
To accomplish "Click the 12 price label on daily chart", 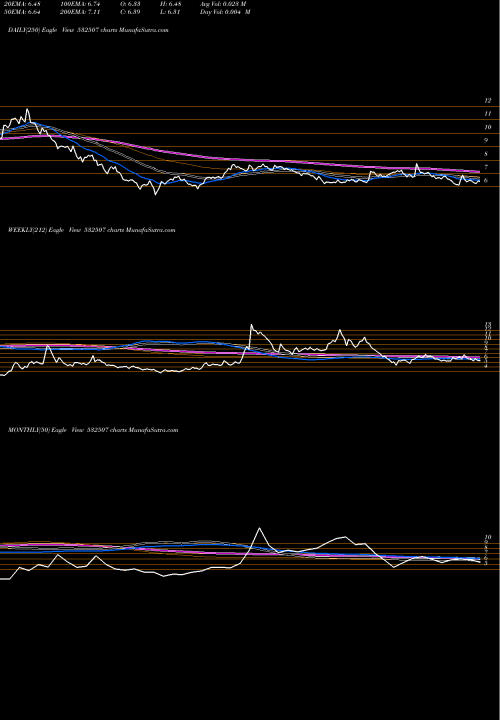I will click(488, 101).
